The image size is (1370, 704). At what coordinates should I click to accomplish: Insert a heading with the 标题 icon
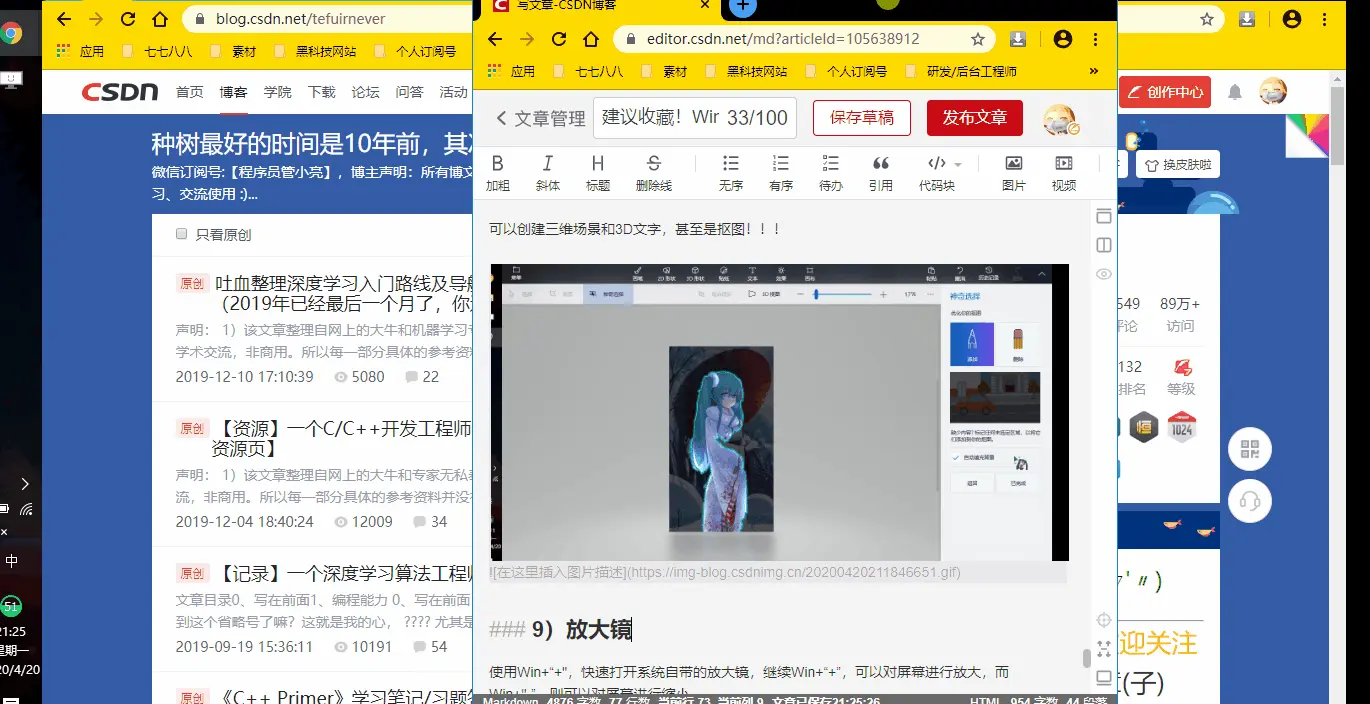pos(598,170)
